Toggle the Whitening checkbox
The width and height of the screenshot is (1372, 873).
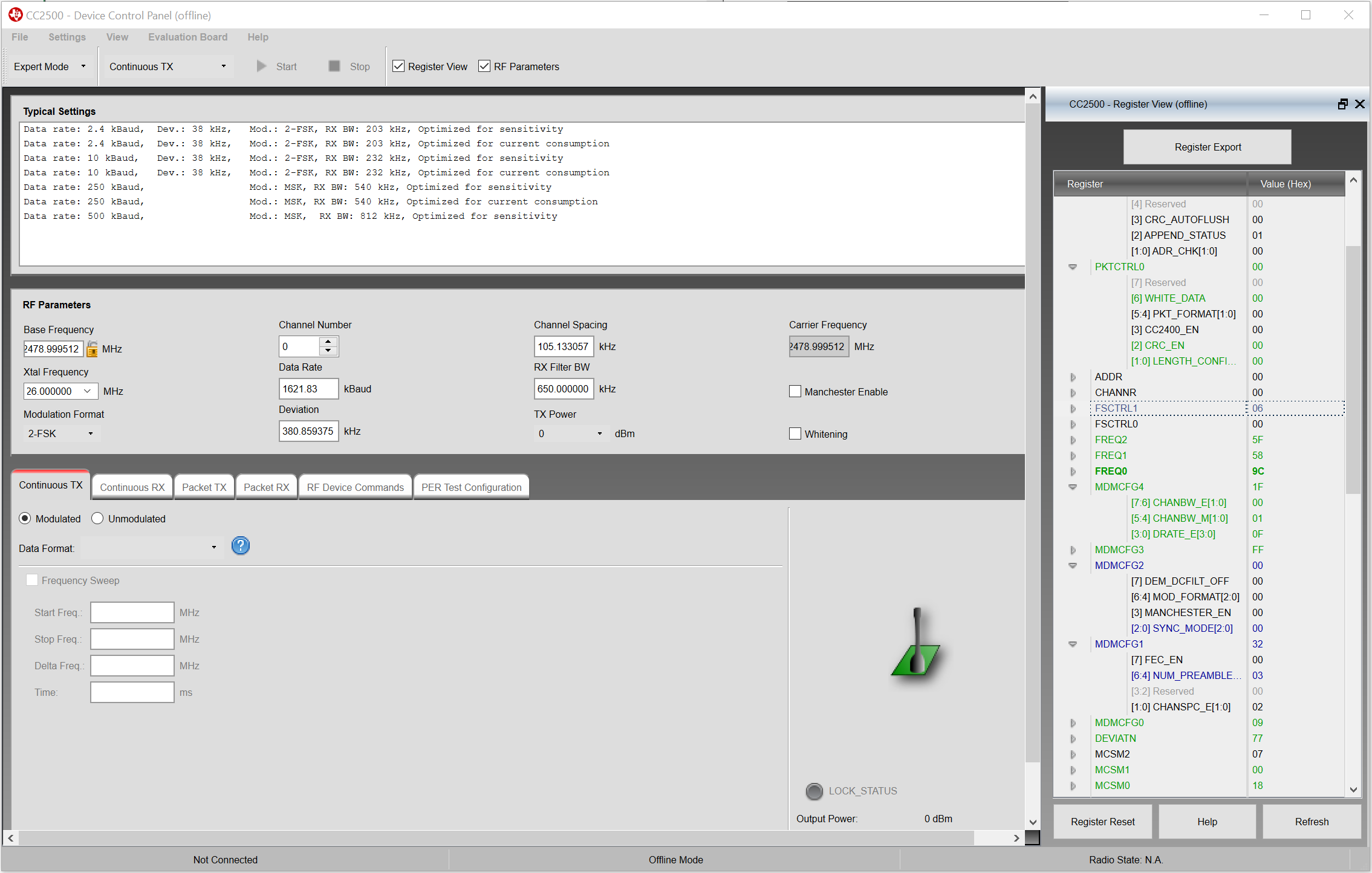pos(795,434)
